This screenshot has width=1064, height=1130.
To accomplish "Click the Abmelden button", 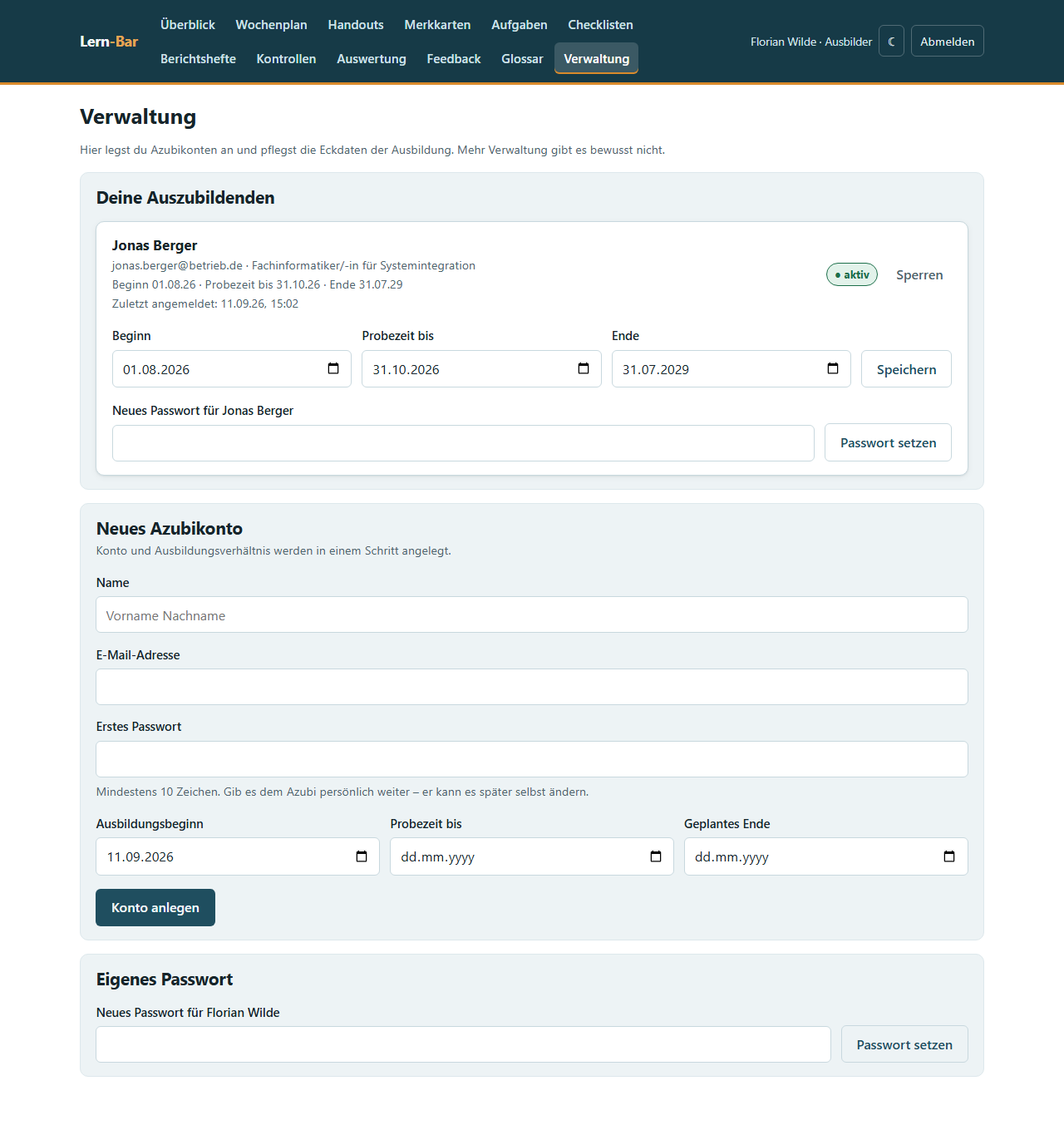I will tap(947, 42).
